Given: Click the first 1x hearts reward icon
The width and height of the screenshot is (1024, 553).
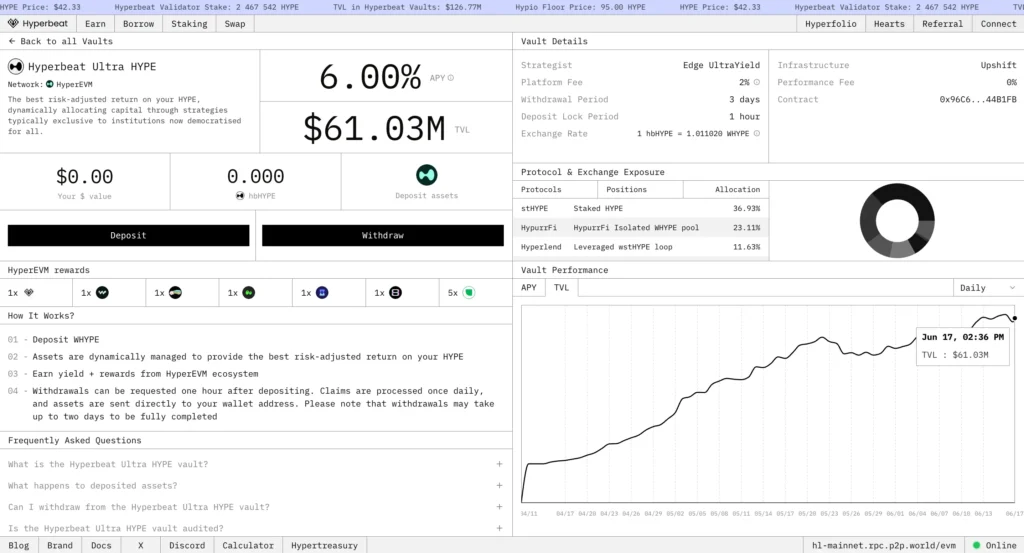Looking at the screenshot, I should (x=29, y=293).
